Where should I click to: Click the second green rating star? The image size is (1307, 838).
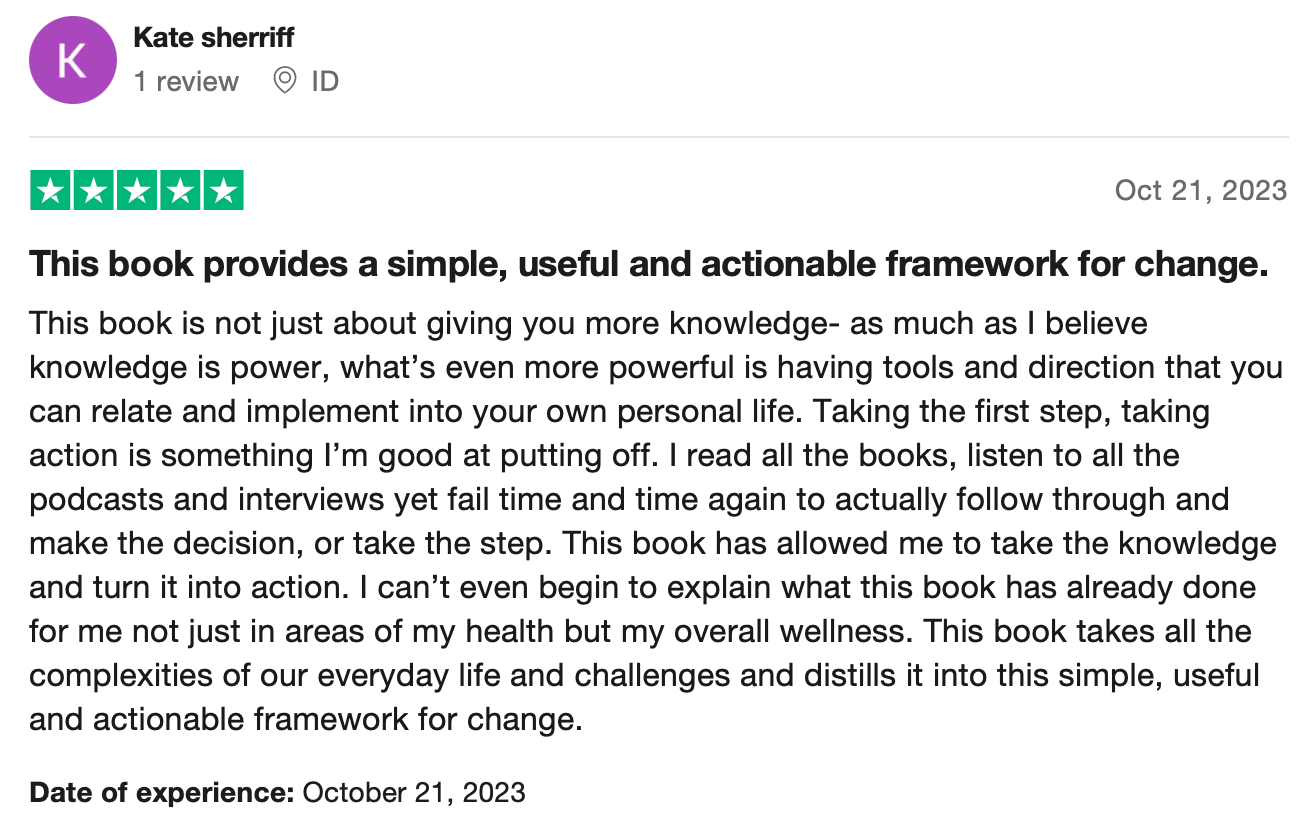(94, 191)
